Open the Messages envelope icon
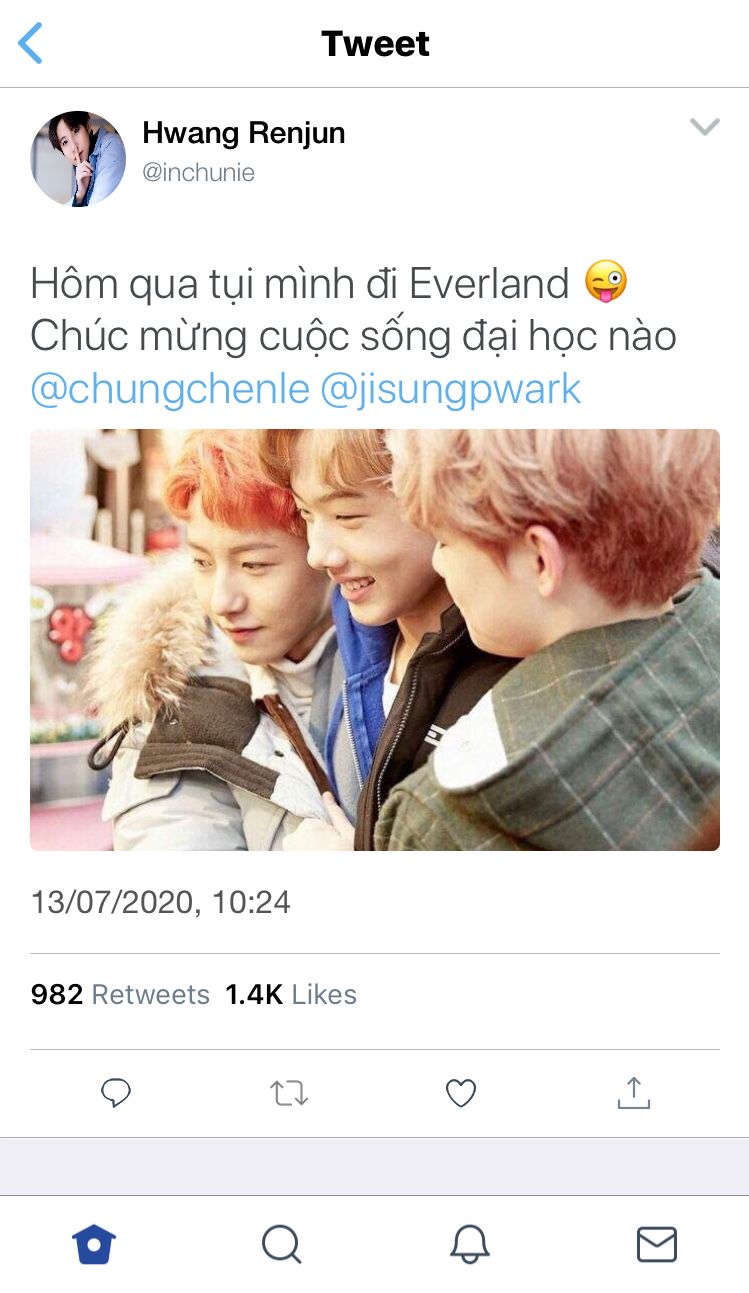Viewport: 749px width, 1293px height. [657, 1245]
